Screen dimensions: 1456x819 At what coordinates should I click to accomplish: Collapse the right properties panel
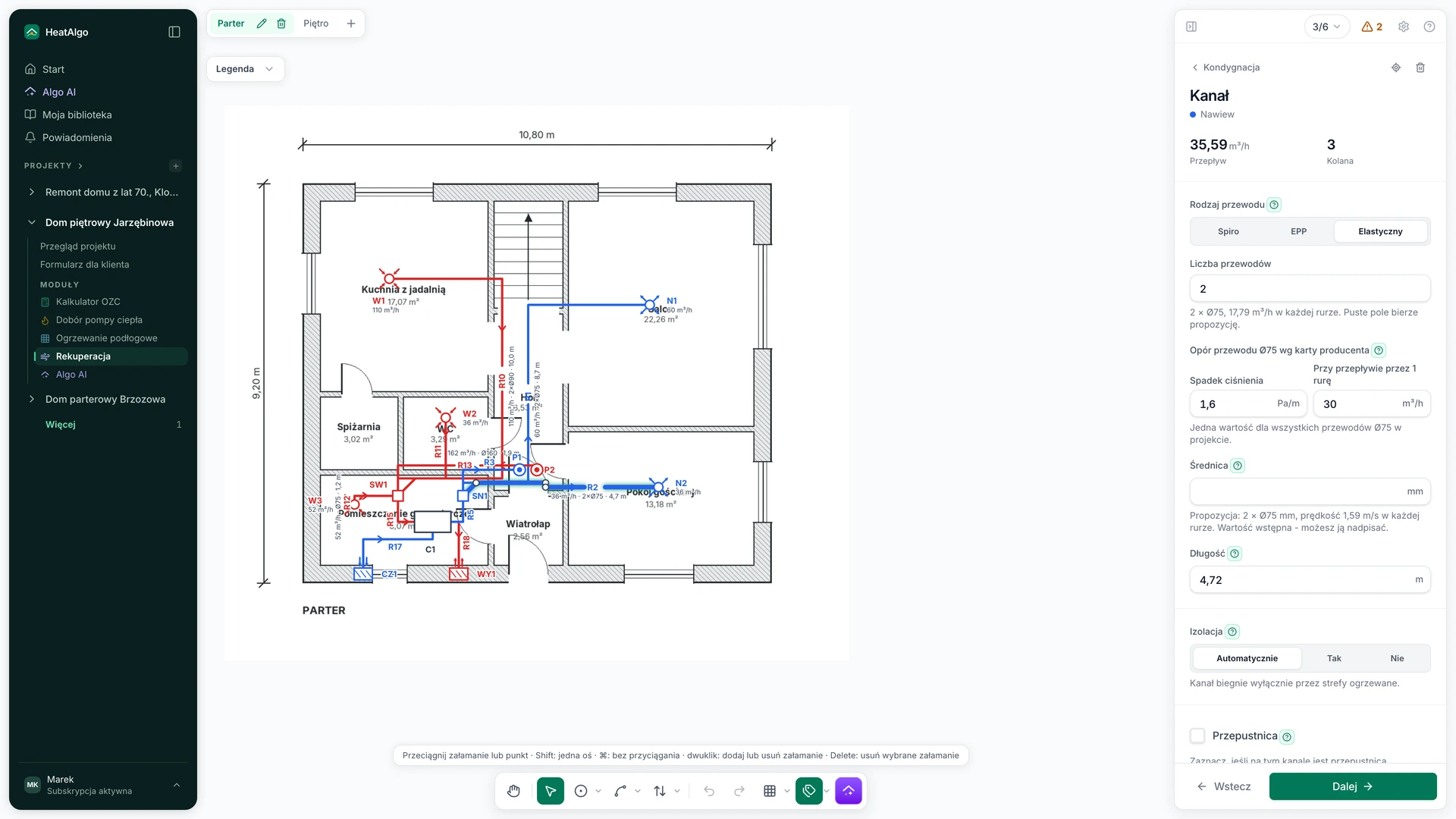click(1191, 27)
